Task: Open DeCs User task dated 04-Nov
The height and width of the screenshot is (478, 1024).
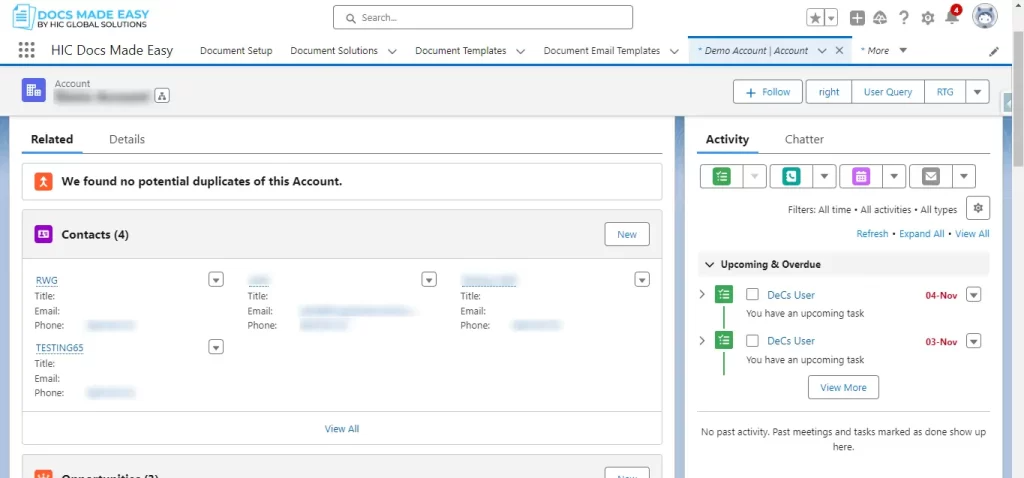Action: click(791, 295)
